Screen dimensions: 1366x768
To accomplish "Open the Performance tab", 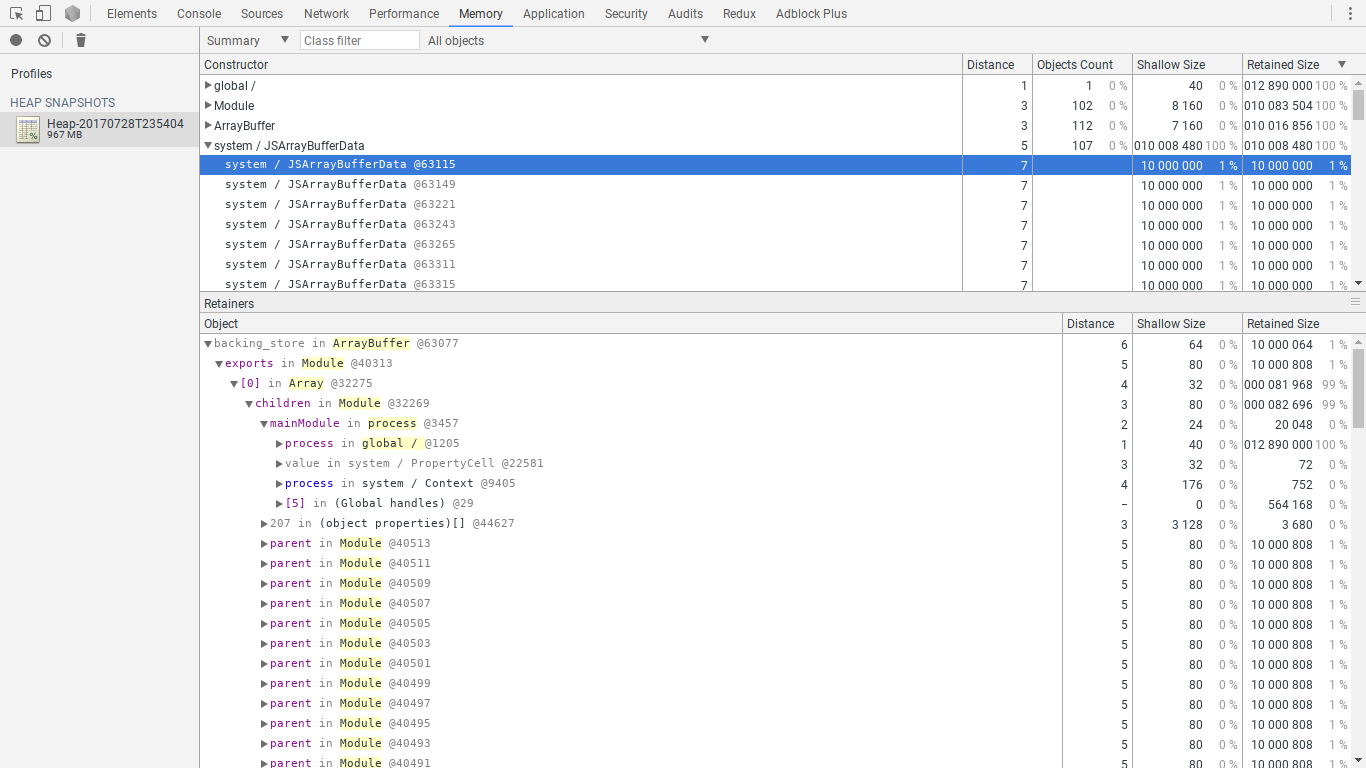I will pos(404,13).
